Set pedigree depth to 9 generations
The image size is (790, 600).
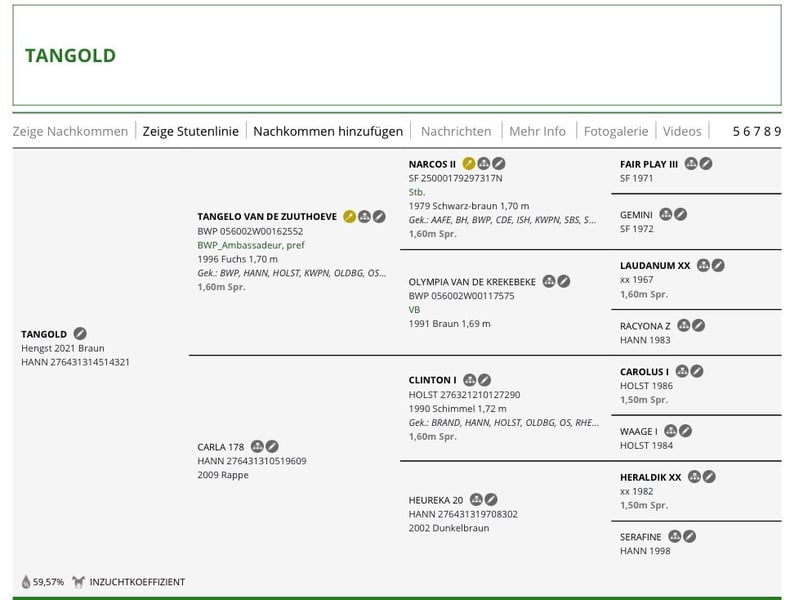tap(776, 131)
